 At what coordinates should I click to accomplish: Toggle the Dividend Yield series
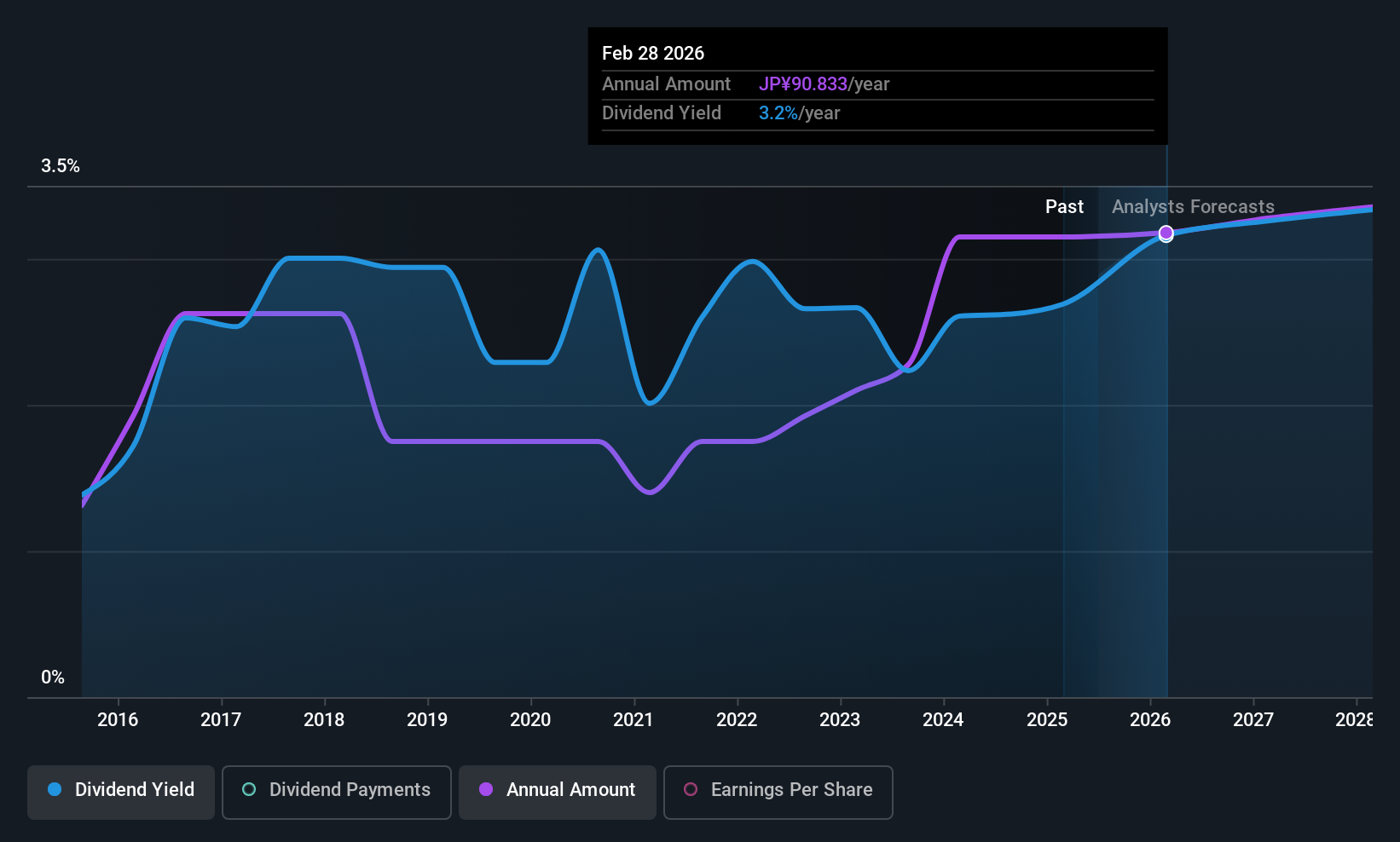[121, 792]
